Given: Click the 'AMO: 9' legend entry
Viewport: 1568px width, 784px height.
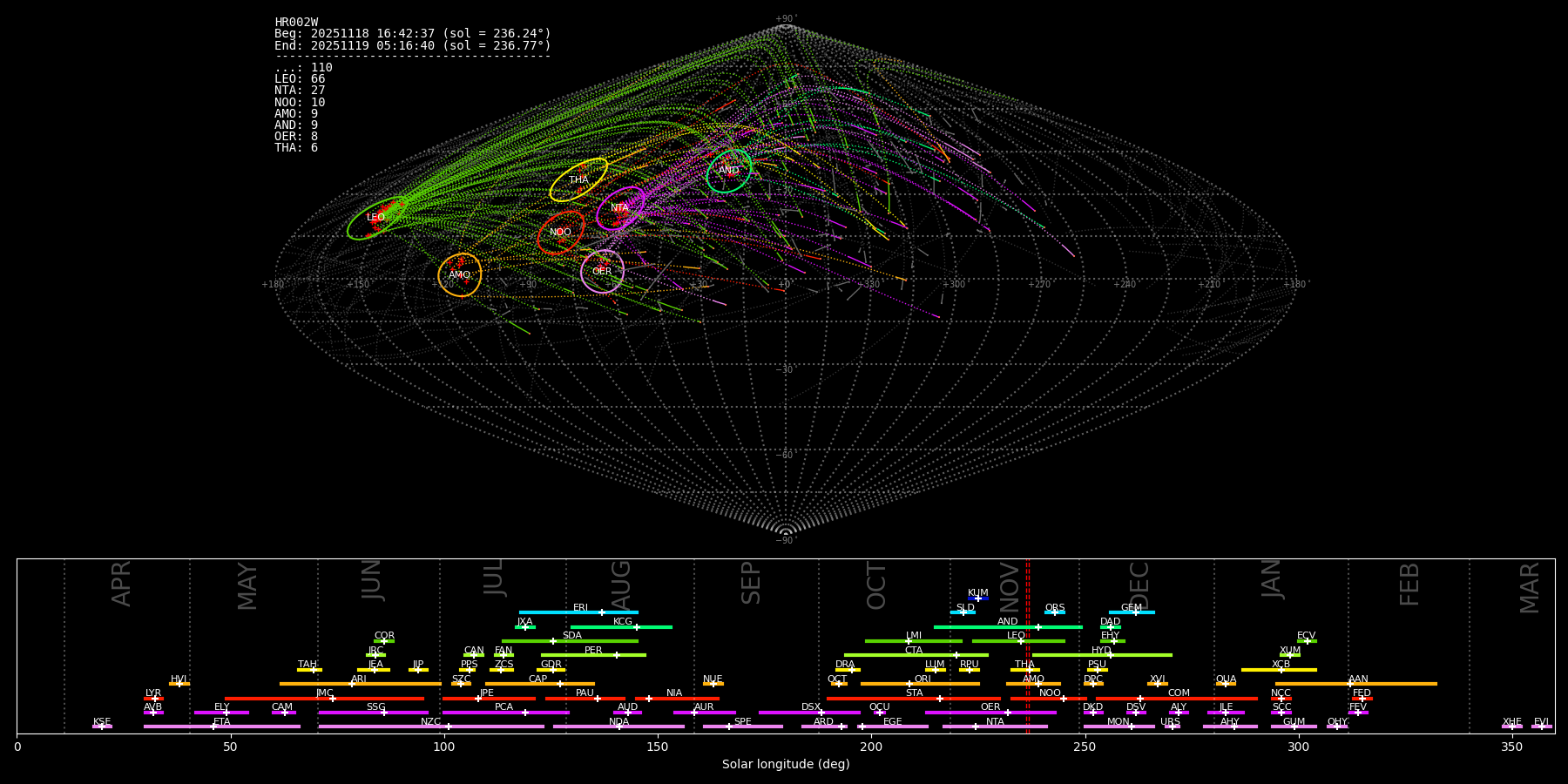Looking at the screenshot, I should [x=296, y=114].
